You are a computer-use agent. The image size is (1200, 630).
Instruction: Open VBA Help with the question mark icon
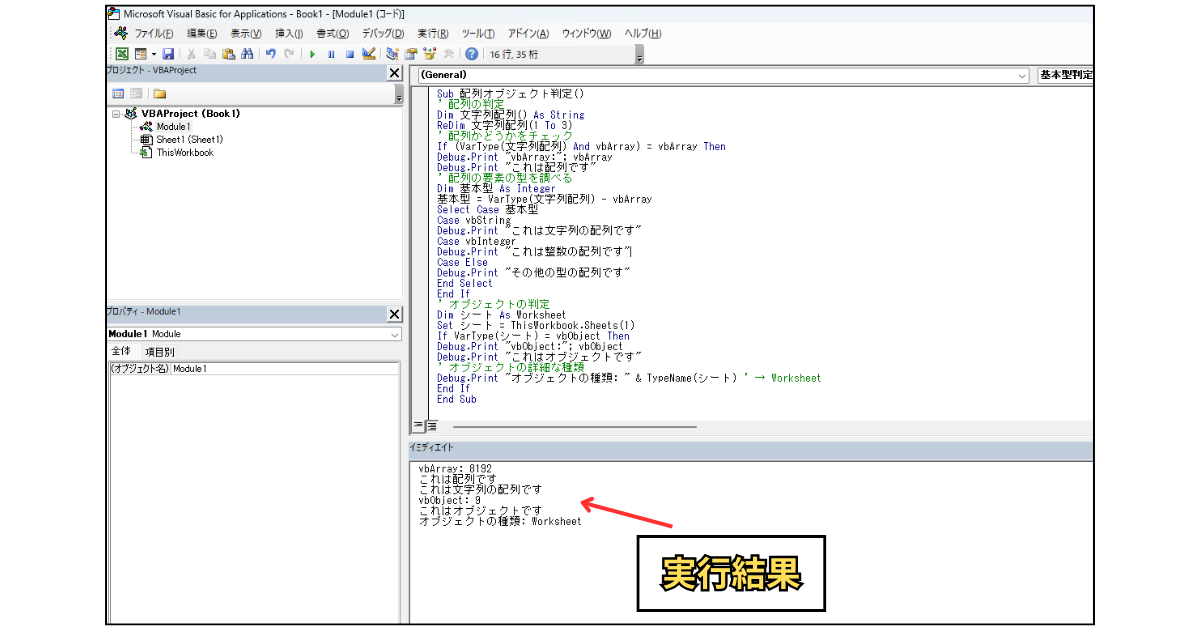point(471,54)
